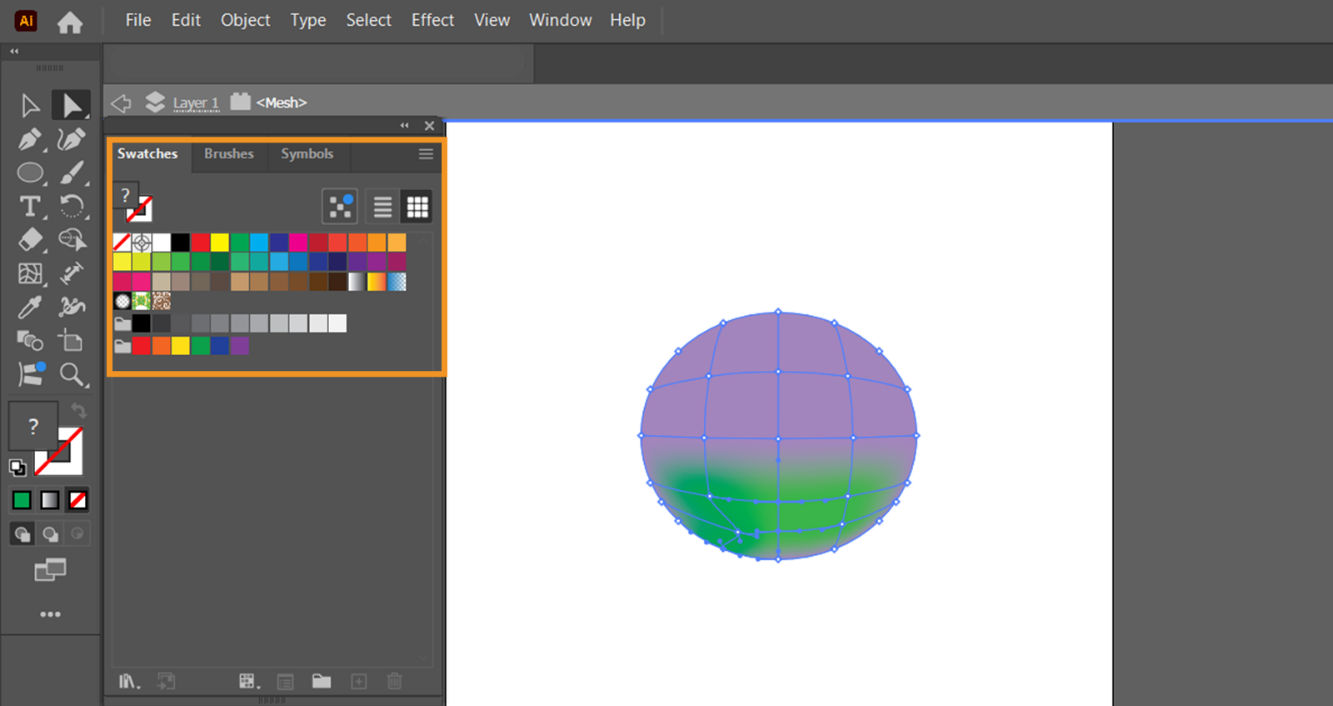Open the bright colors group folder
Image resolution: width=1333 pixels, height=706 pixels.
[122, 346]
